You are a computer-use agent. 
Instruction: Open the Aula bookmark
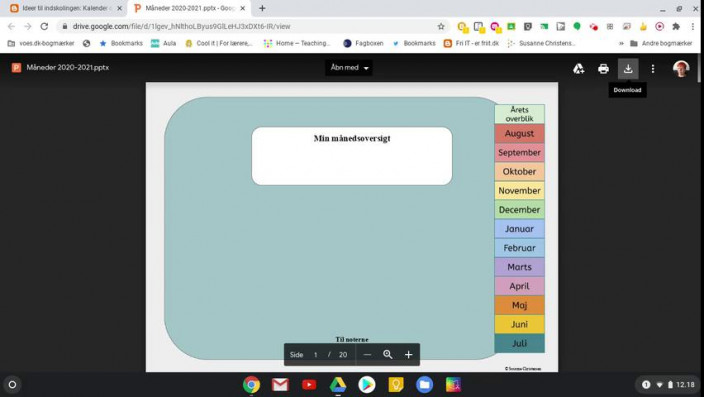tap(163, 44)
